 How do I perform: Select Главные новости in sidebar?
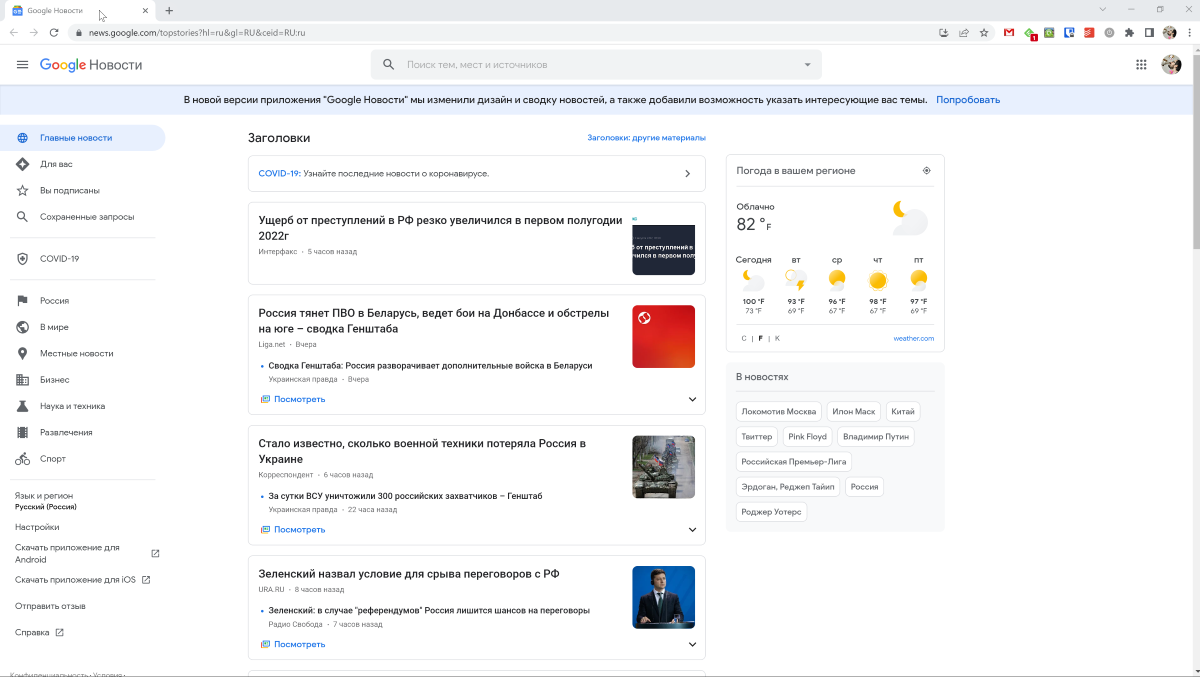[82, 138]
